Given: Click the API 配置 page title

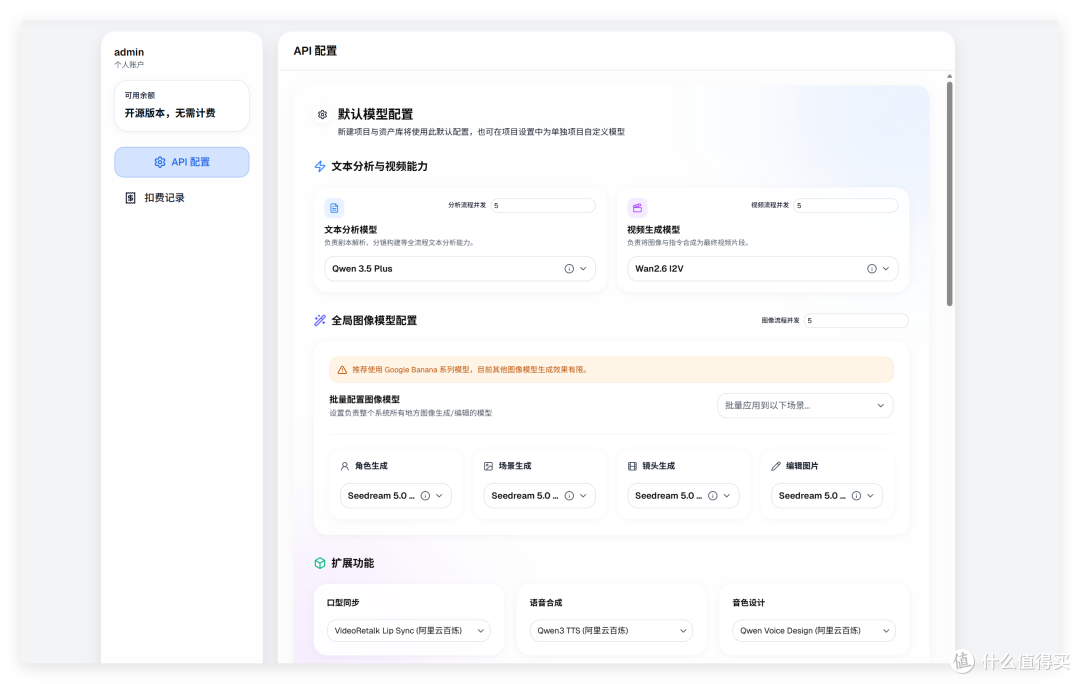Looking at the screenshot, I should click(x=315, y=51).
